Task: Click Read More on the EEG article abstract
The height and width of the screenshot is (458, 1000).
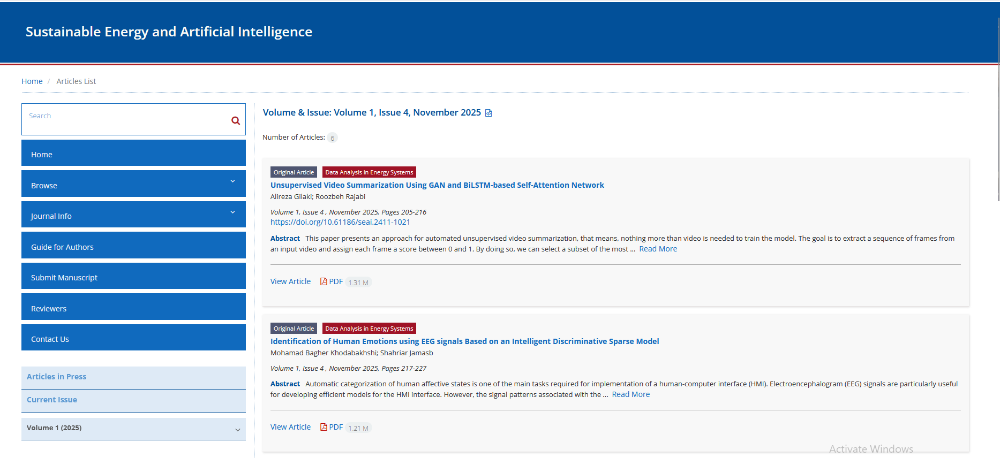Action: [630, 394]
